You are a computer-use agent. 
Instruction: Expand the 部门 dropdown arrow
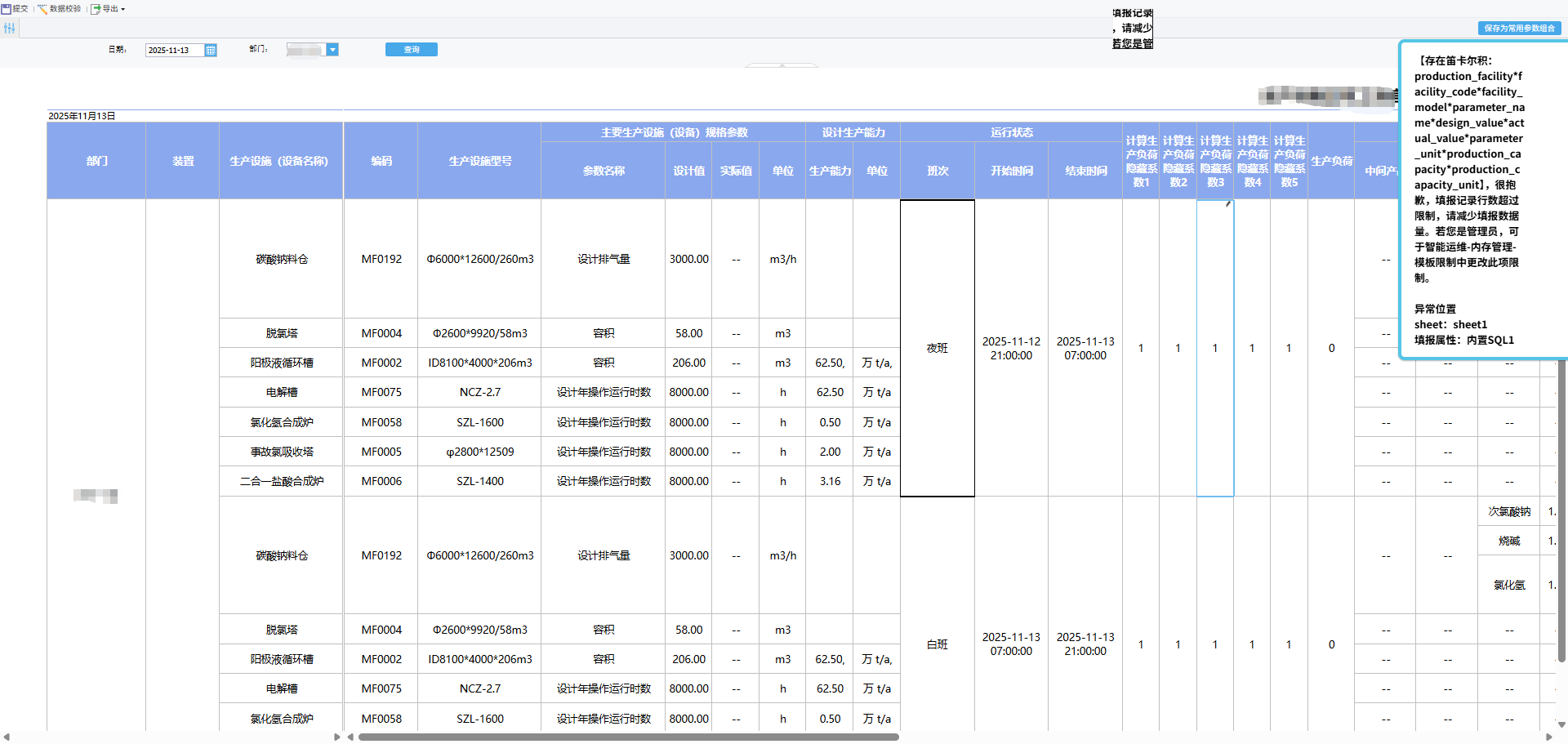pyautogui.click(x=332, y=50)
